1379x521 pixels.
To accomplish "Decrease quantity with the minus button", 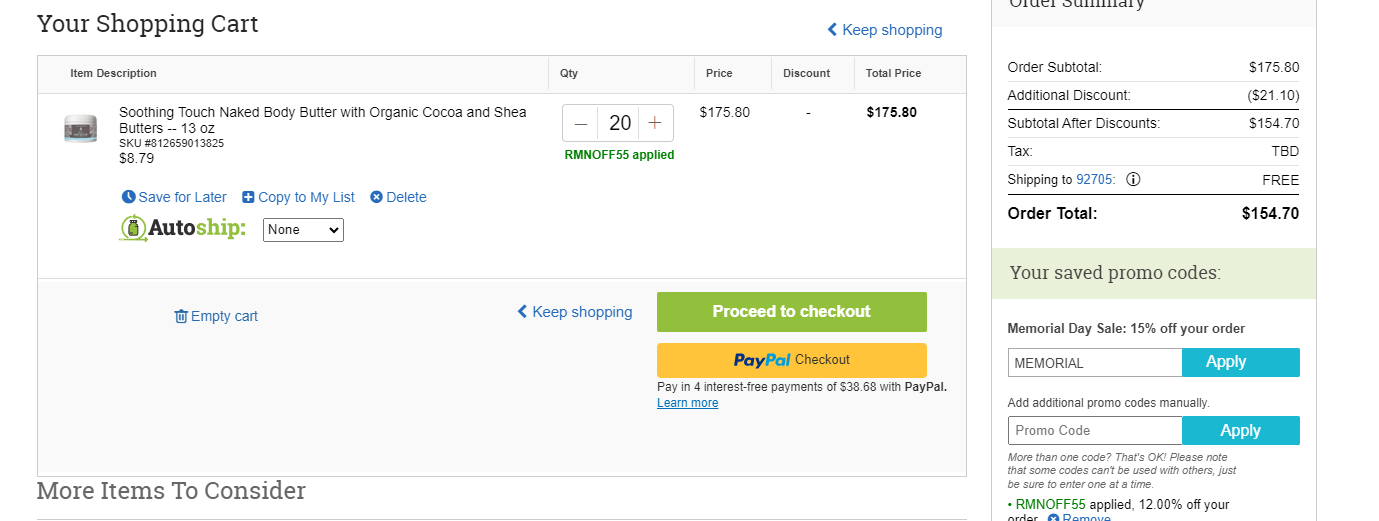I will click(x=581, y=123).
